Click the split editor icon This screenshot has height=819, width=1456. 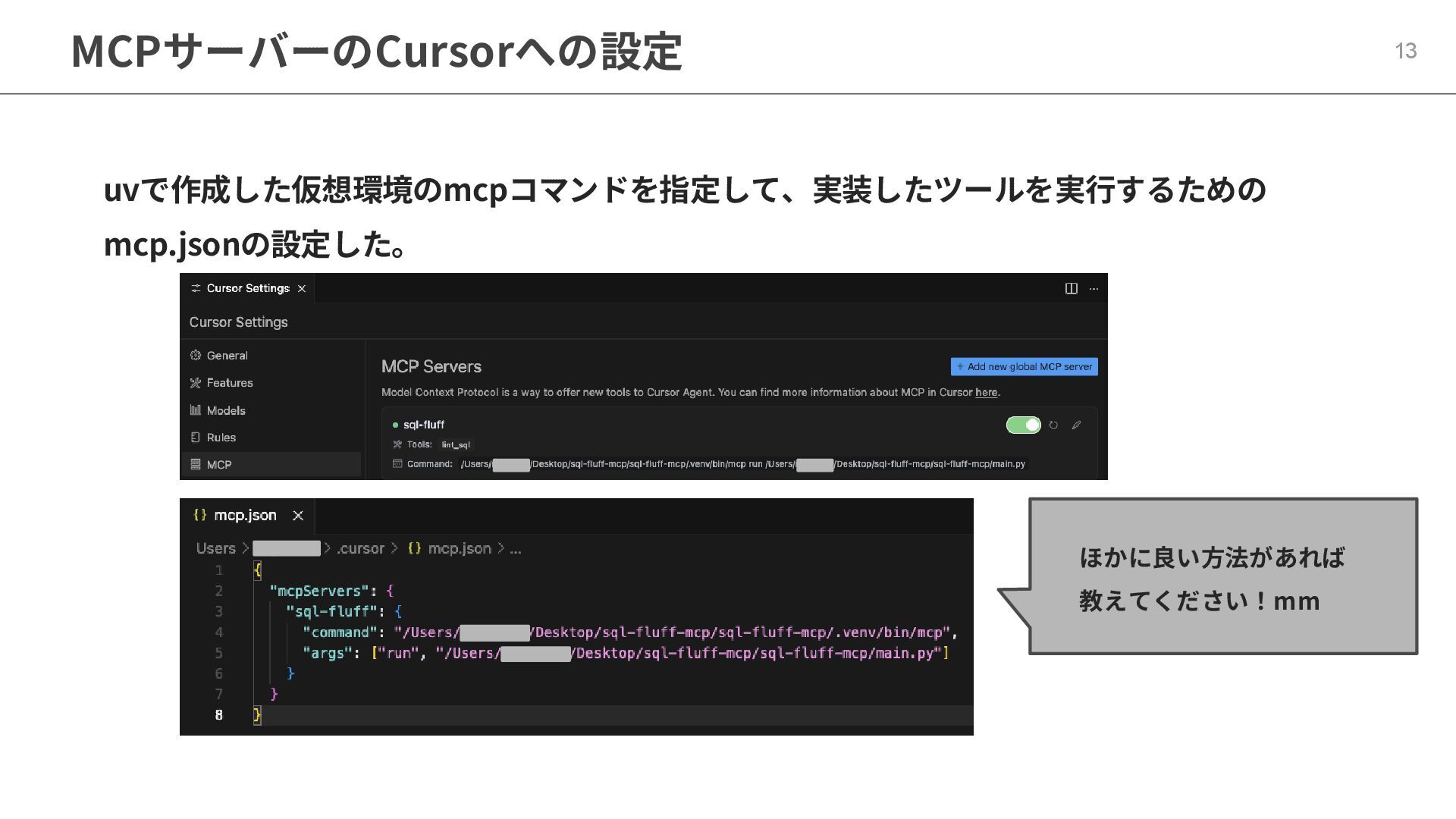(x=1071, y=288)
